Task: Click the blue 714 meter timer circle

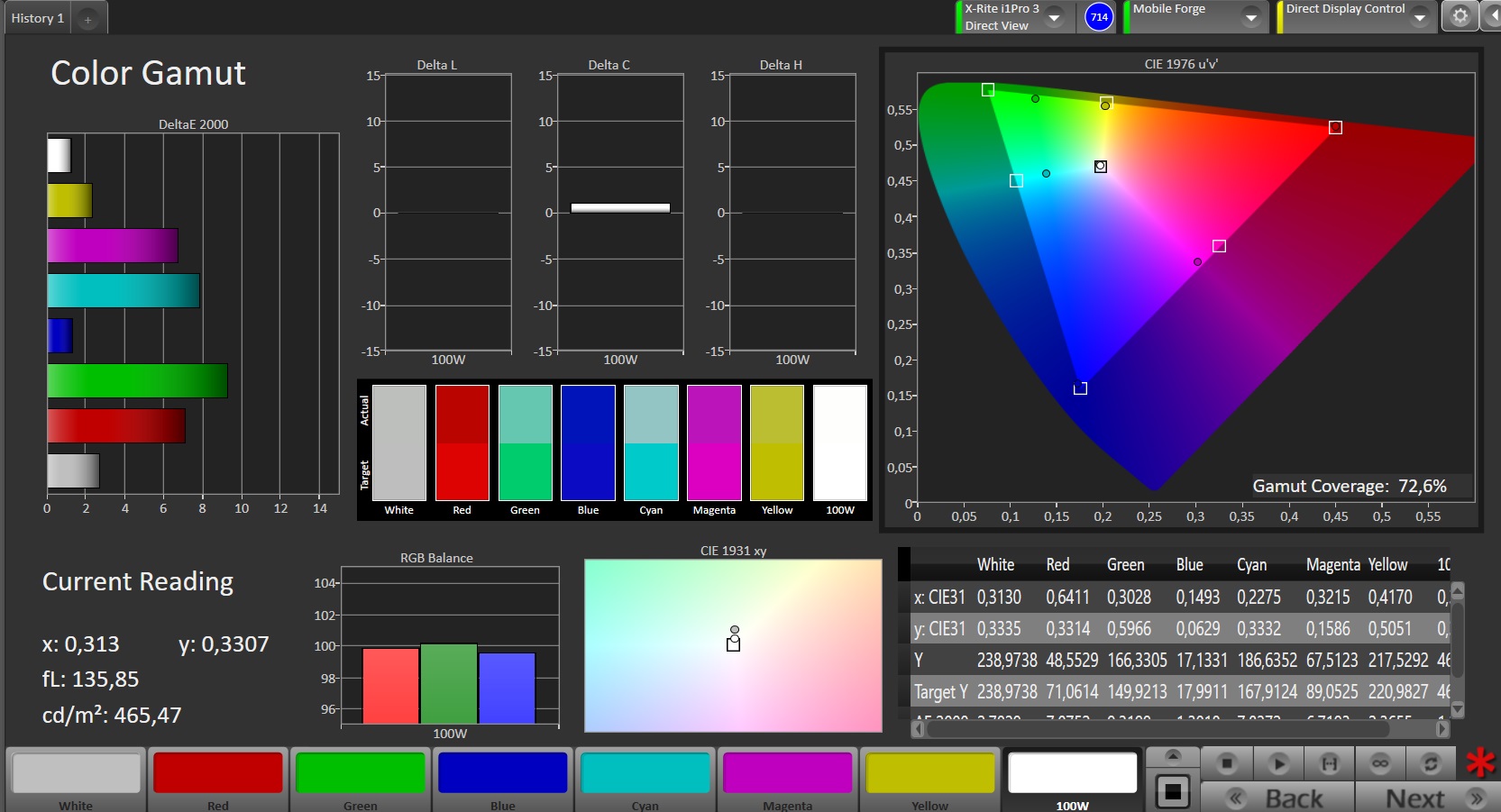Action: coord(1099,17)
